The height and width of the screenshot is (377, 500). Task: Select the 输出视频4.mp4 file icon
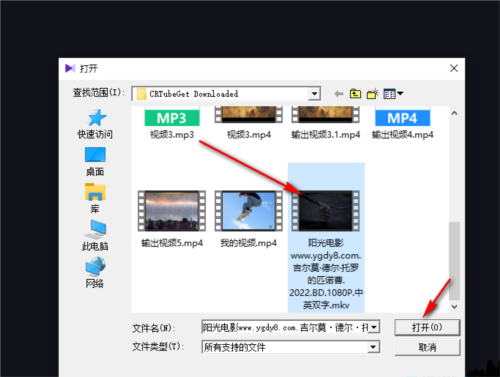pyautogui.click(x=403, y=116)
